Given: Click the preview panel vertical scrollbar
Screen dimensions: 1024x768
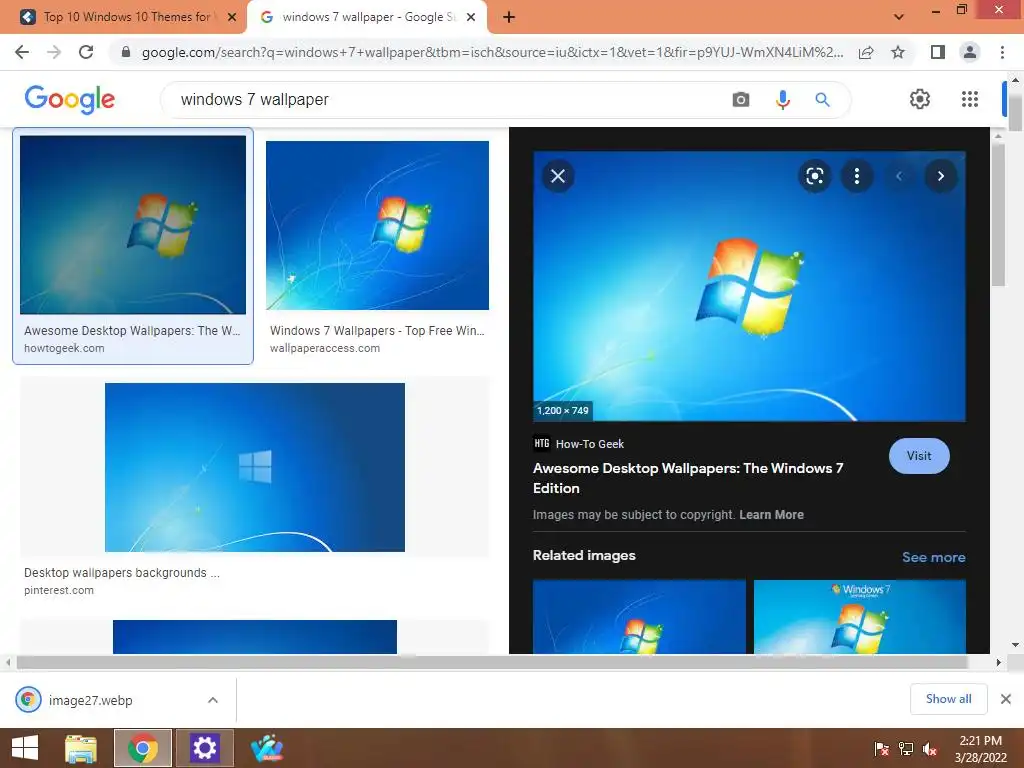Looking at the screenshot, I should click(x=997, y=216).
